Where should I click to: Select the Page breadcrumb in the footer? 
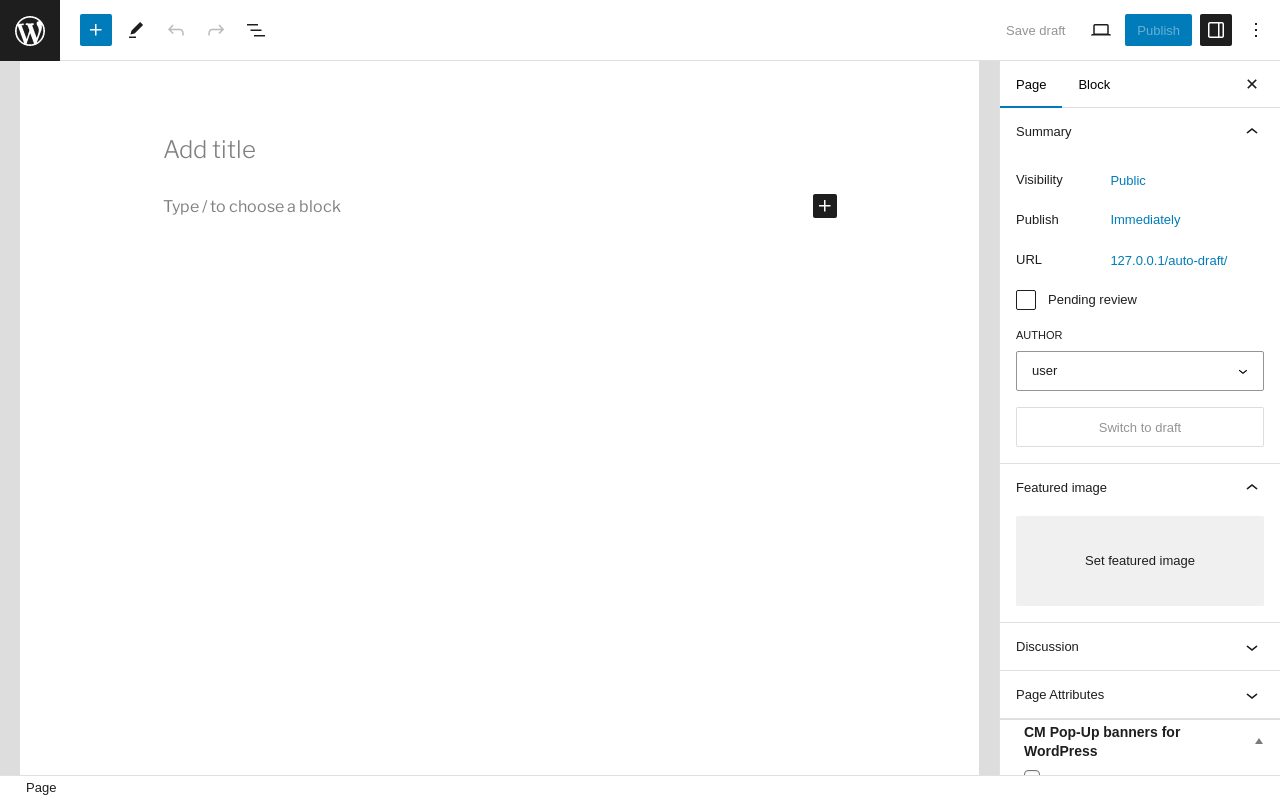click(x=41, y=788)
